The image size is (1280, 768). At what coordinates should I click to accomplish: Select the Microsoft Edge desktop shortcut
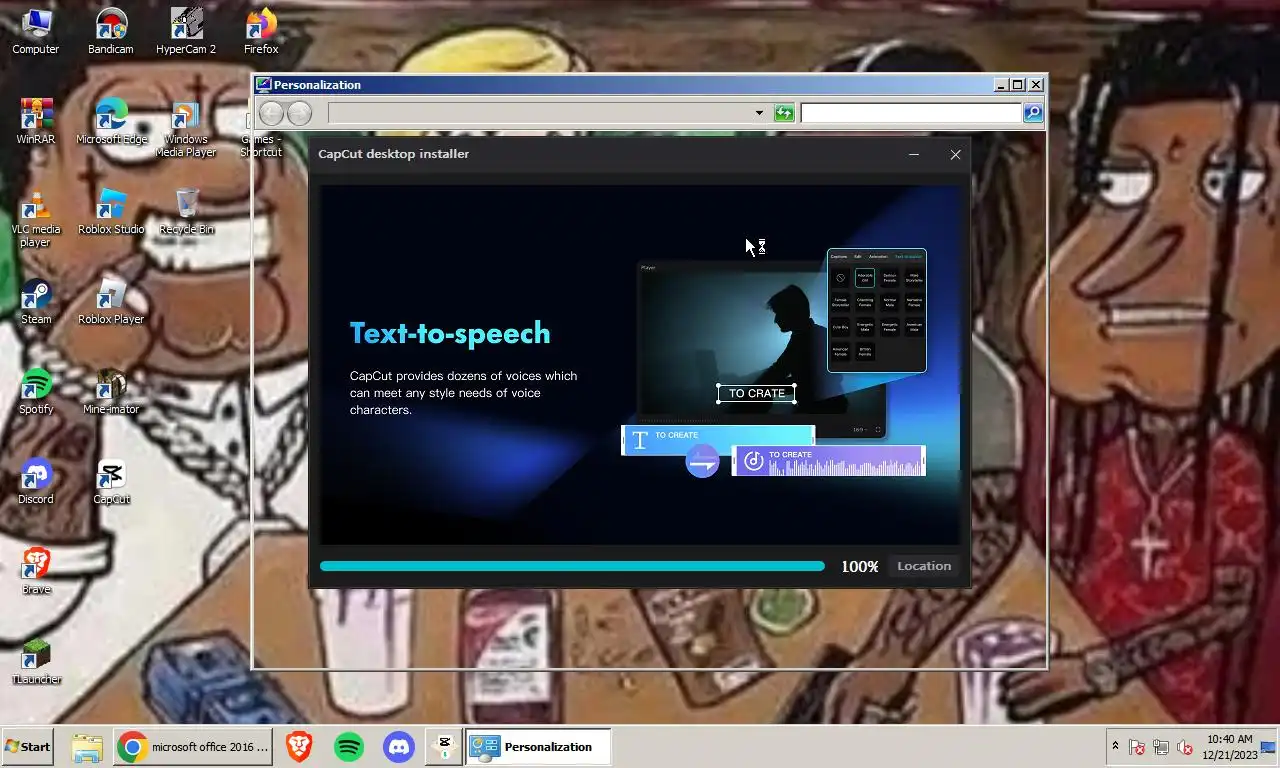pos(111,121)
